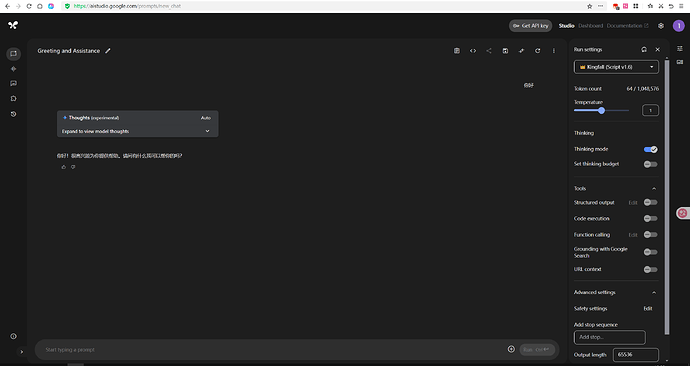Collapse the Tools section
This screenshot has height=366, width=690.
[654, 188]
